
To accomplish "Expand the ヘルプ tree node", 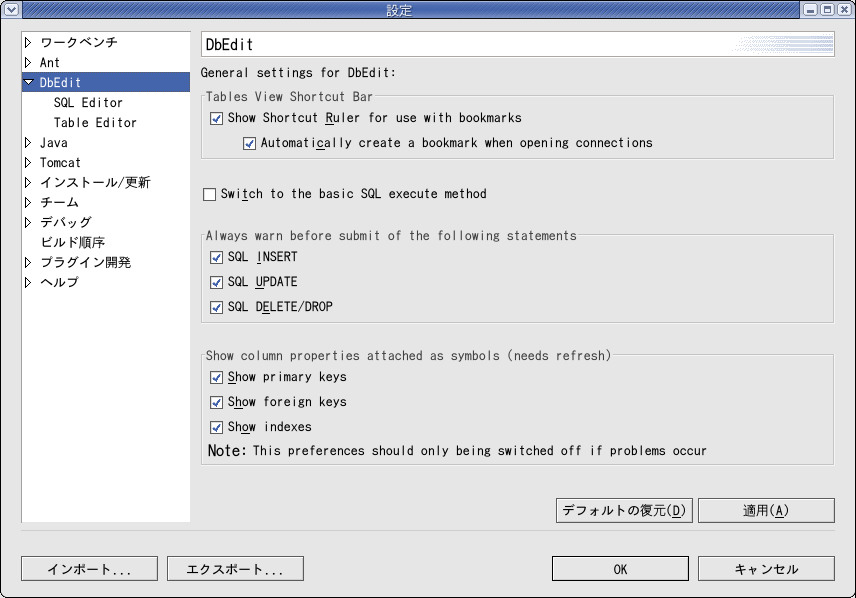I will click(28, 282).
